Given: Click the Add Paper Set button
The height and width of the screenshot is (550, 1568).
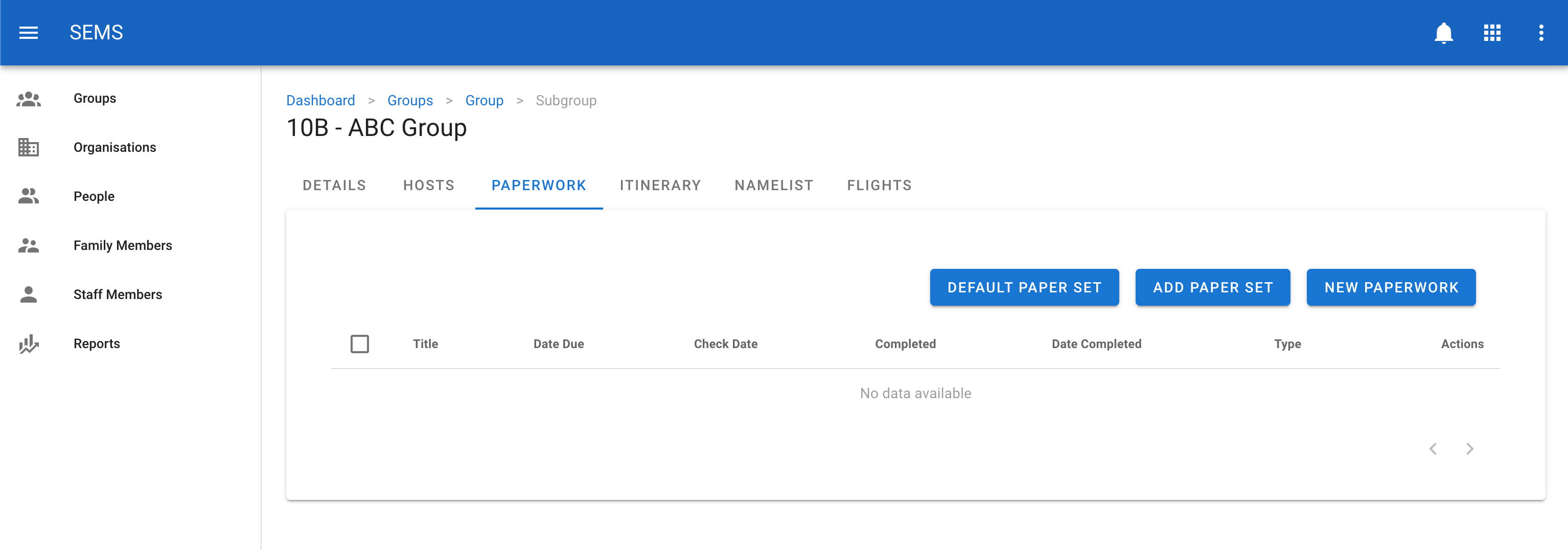Looking at the screenshot, I should (x=1212, y=287).
